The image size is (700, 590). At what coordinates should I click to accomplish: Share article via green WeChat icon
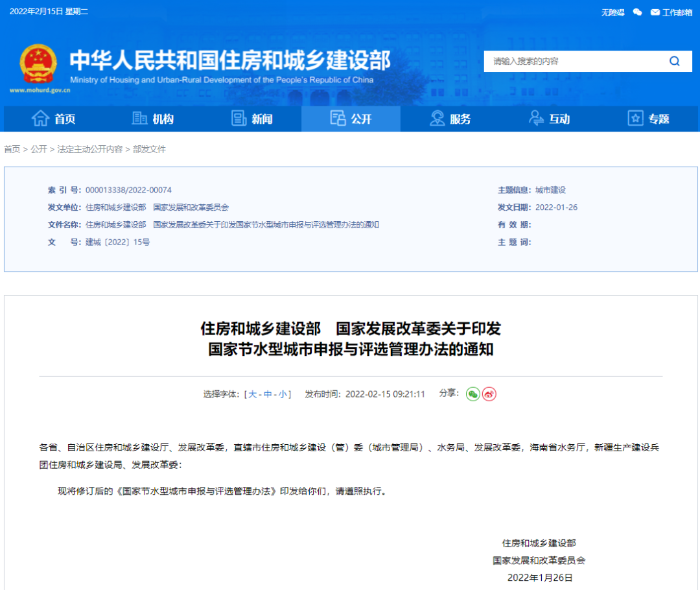click(x=473, y=394)
